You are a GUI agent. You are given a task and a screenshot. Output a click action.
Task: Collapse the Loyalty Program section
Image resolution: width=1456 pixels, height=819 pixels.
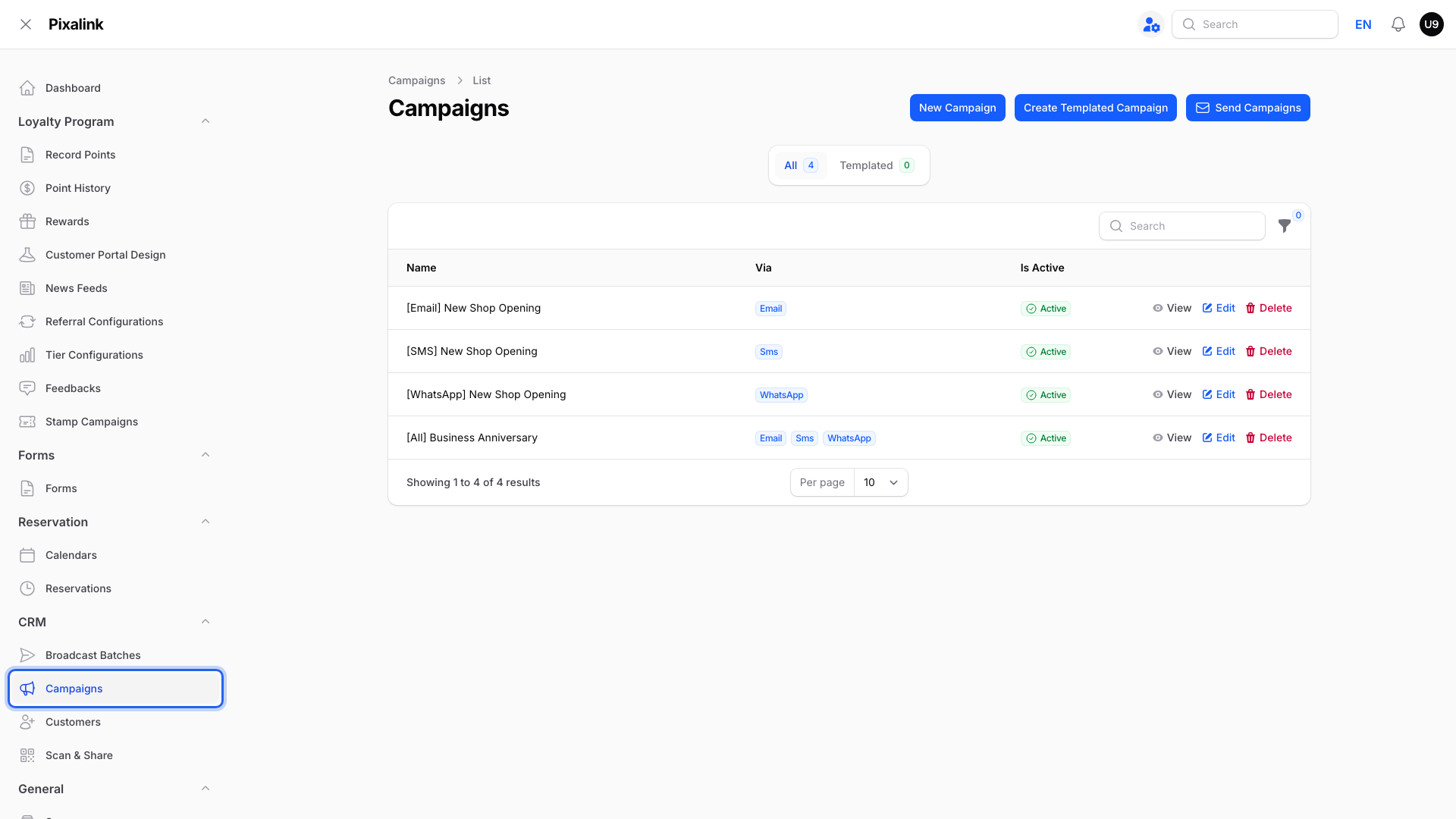point(206,121)
